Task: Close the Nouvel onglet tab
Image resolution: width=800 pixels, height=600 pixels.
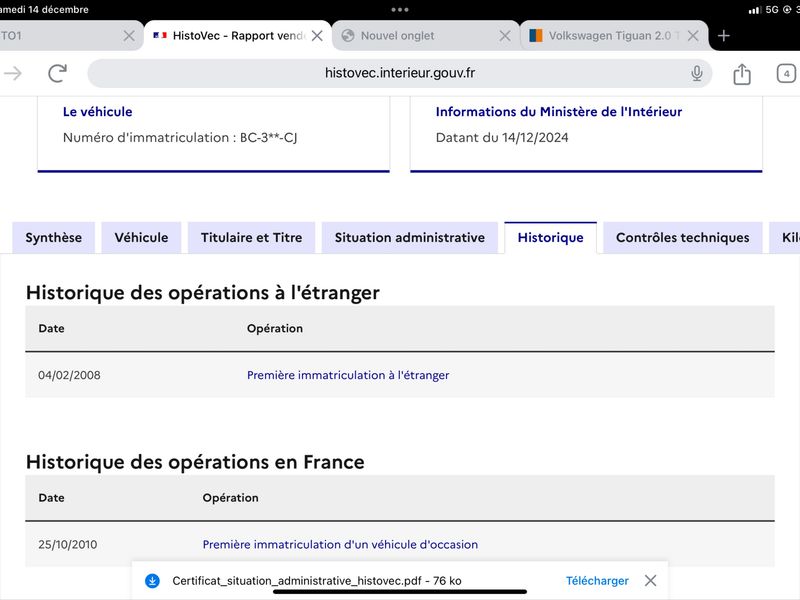Action: [505, 36]
